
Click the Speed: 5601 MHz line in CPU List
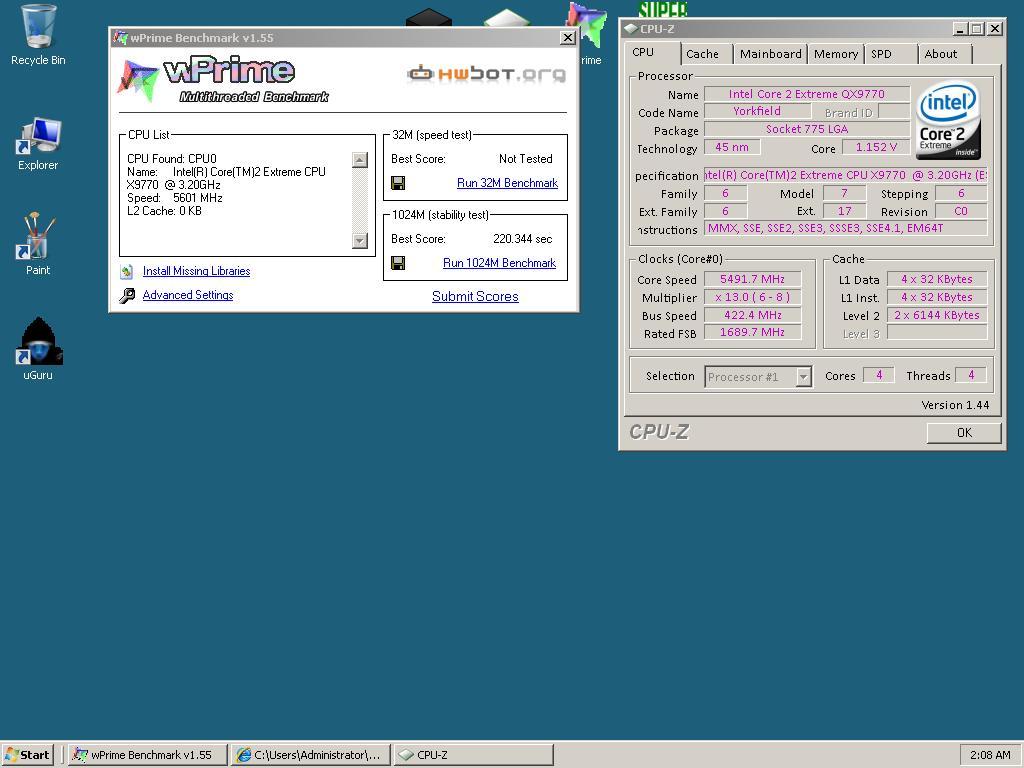coord(174,198)
